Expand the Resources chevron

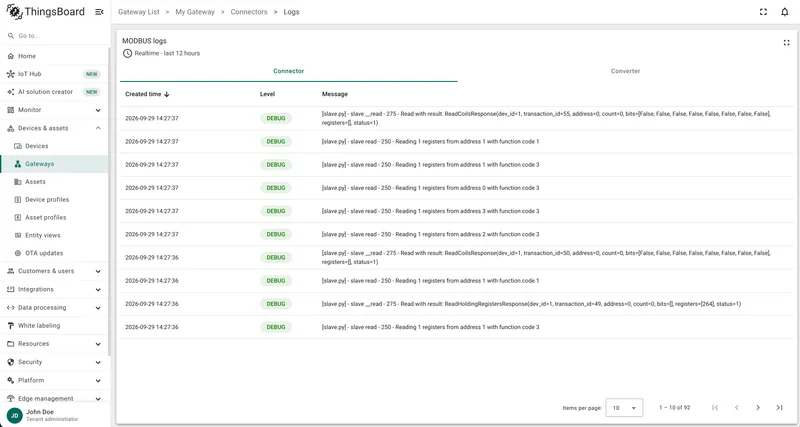coord(98,344)
